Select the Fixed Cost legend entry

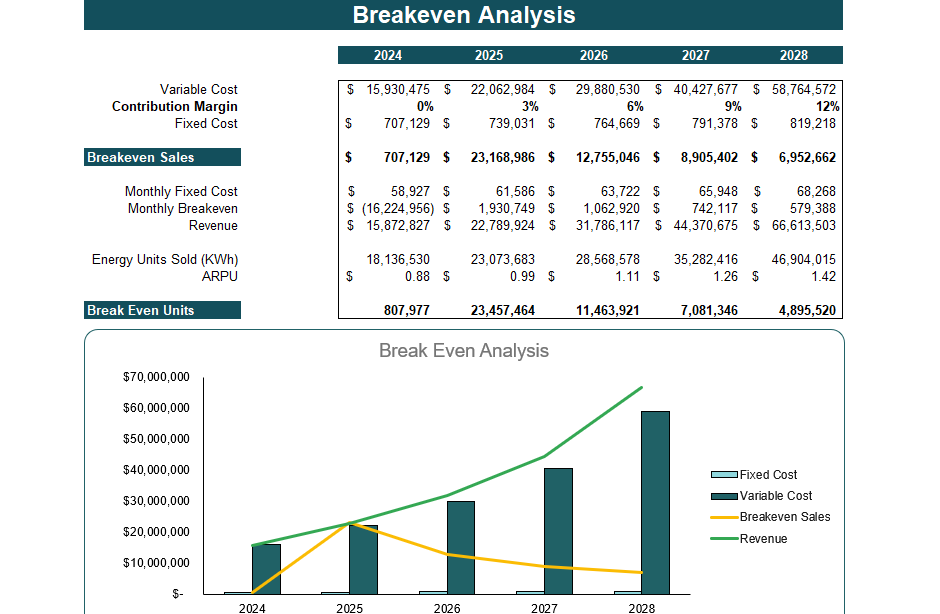(767, 474)
